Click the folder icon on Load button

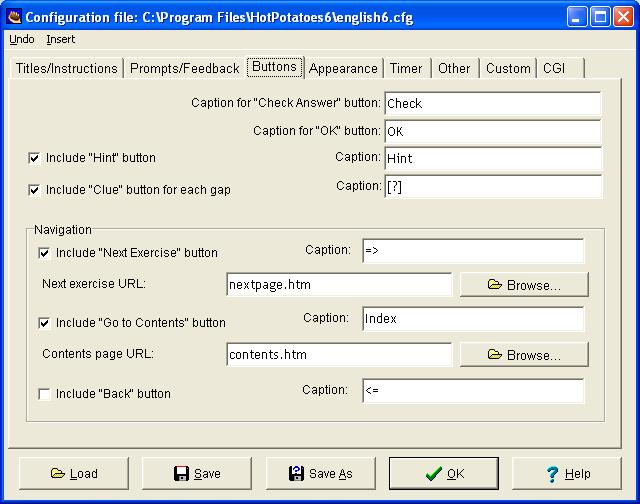coord(58,473)
